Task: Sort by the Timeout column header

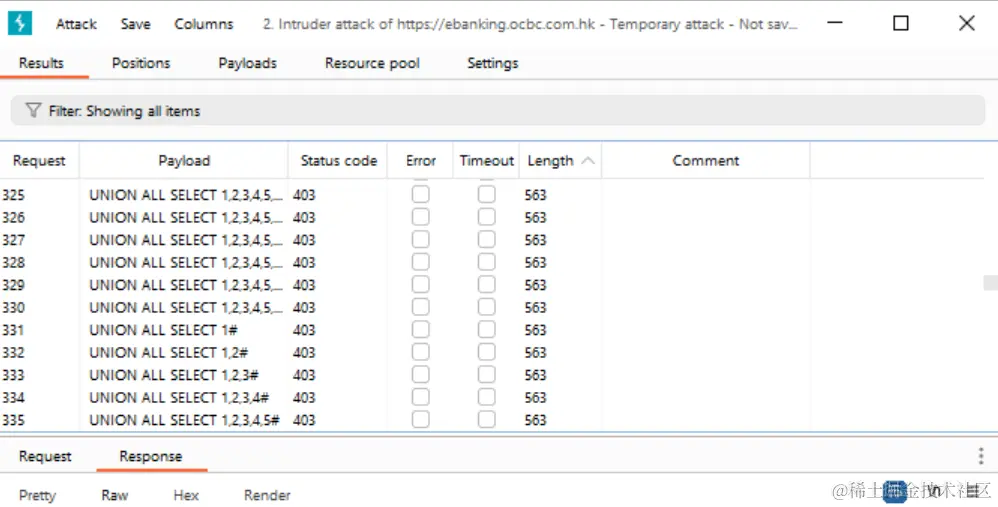Action: (487, 161)
